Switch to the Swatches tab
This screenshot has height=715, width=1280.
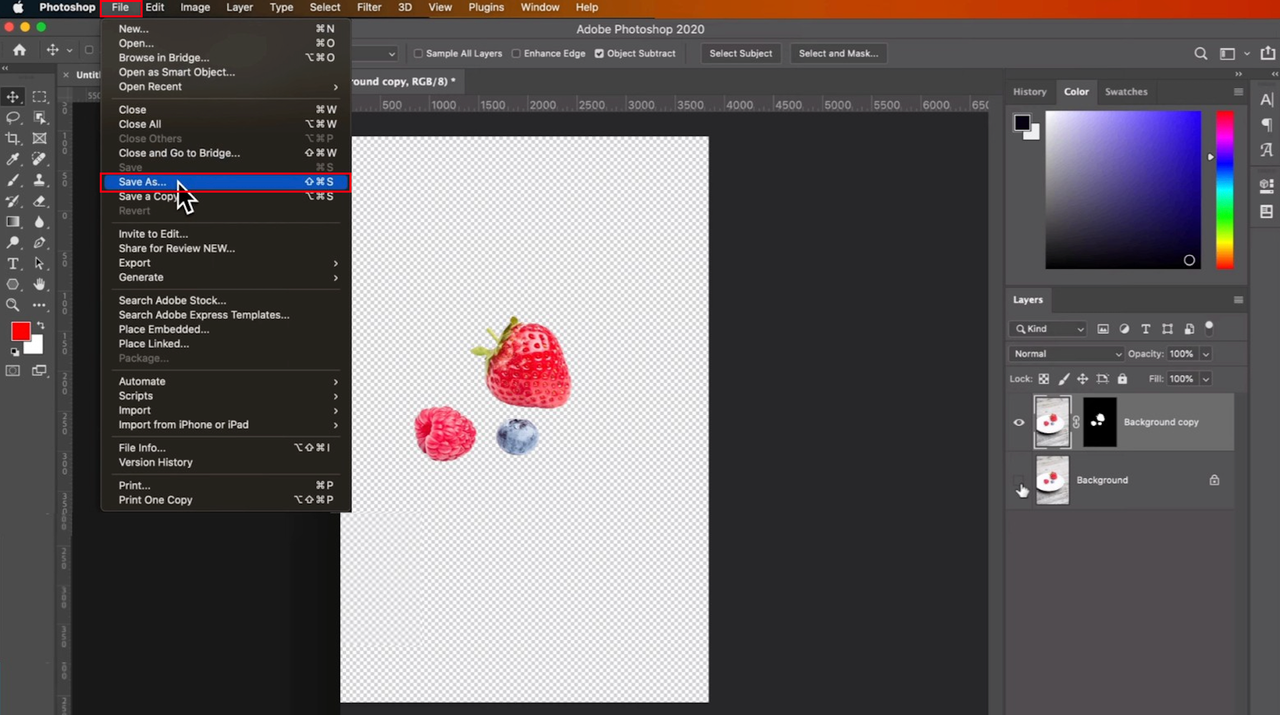click(x=1126, y=92)
